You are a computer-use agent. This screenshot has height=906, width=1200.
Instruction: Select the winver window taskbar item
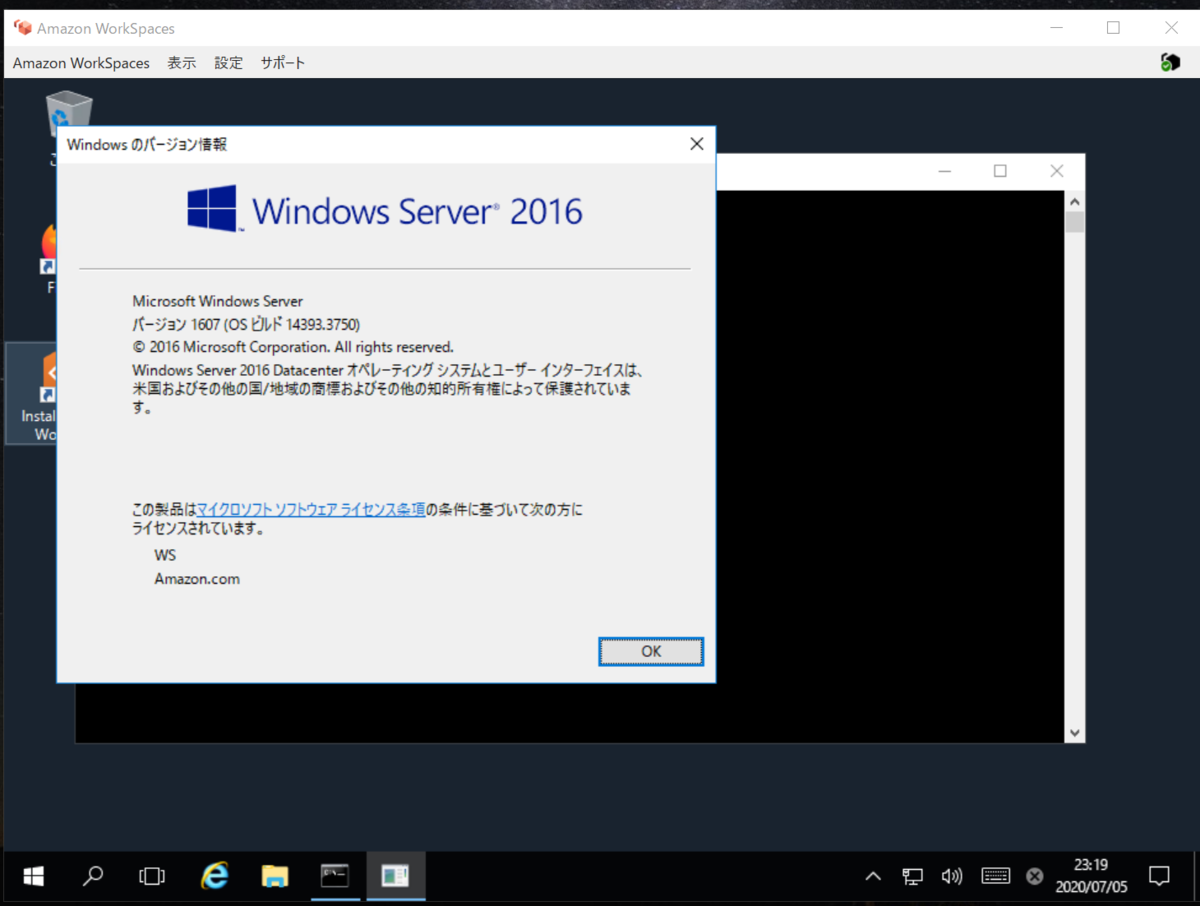point(395,877)
